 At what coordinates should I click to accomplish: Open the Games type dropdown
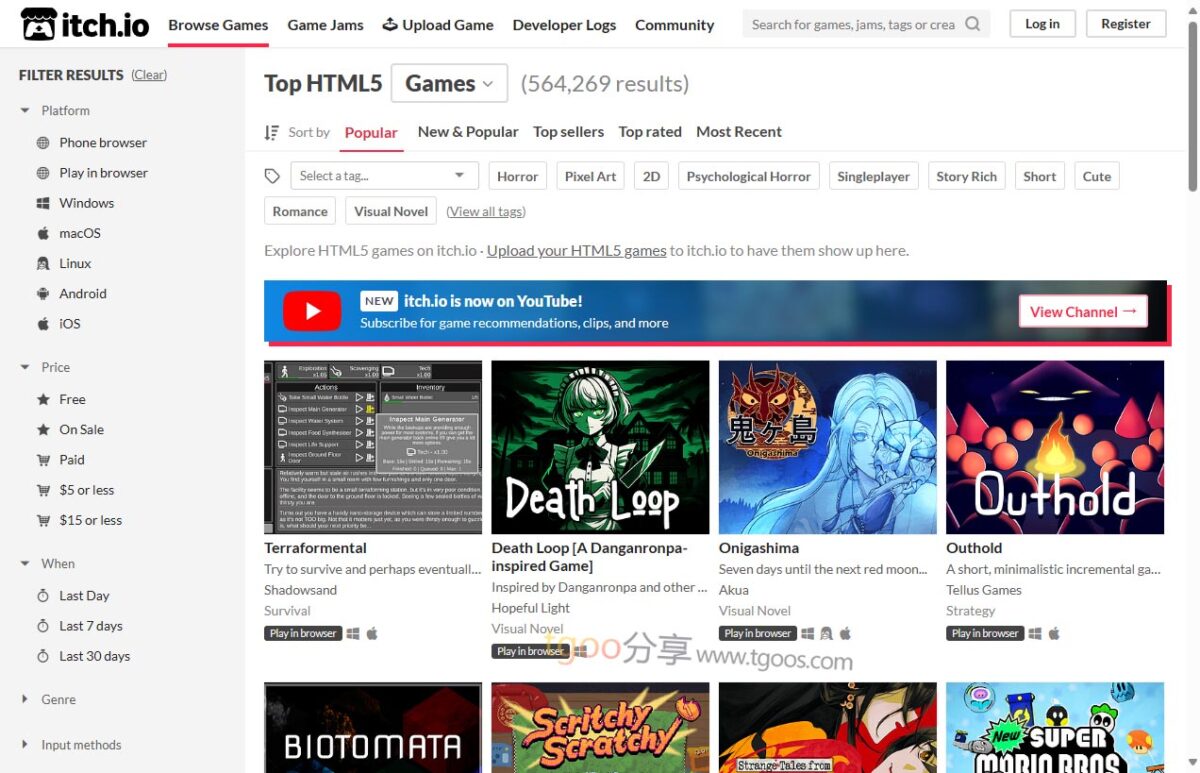(449, 83)
